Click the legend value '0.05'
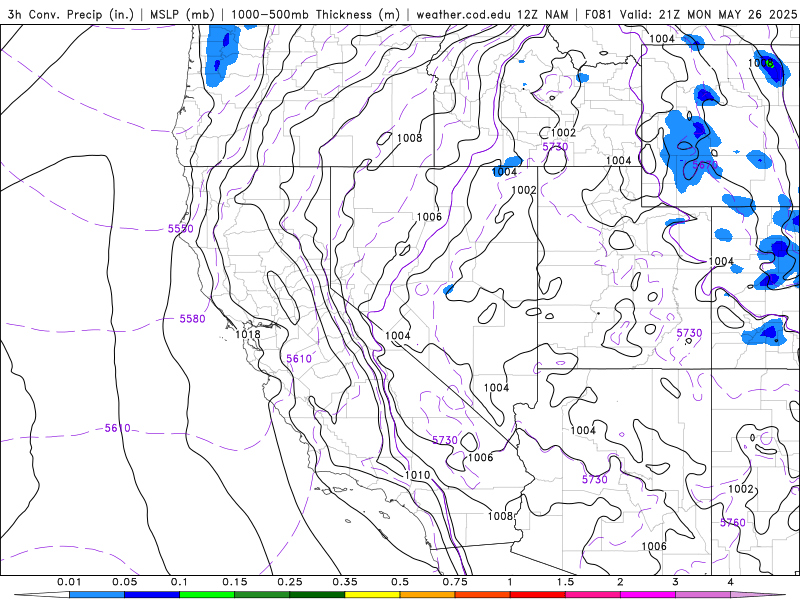The width and height of the screenshot is (800, 600). (x=124, y=582)
